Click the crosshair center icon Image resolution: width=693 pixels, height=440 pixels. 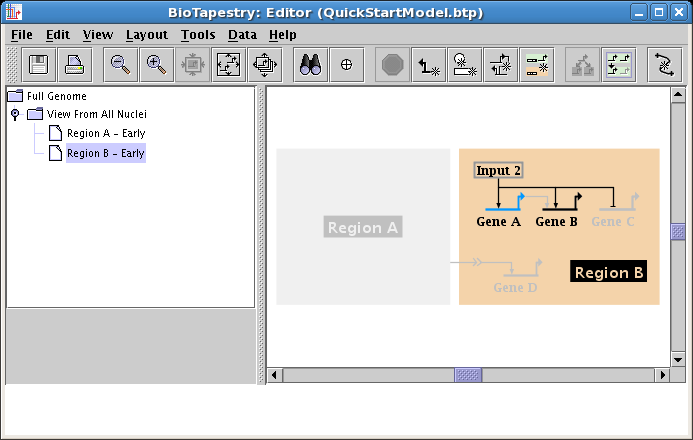coord(347,65)
